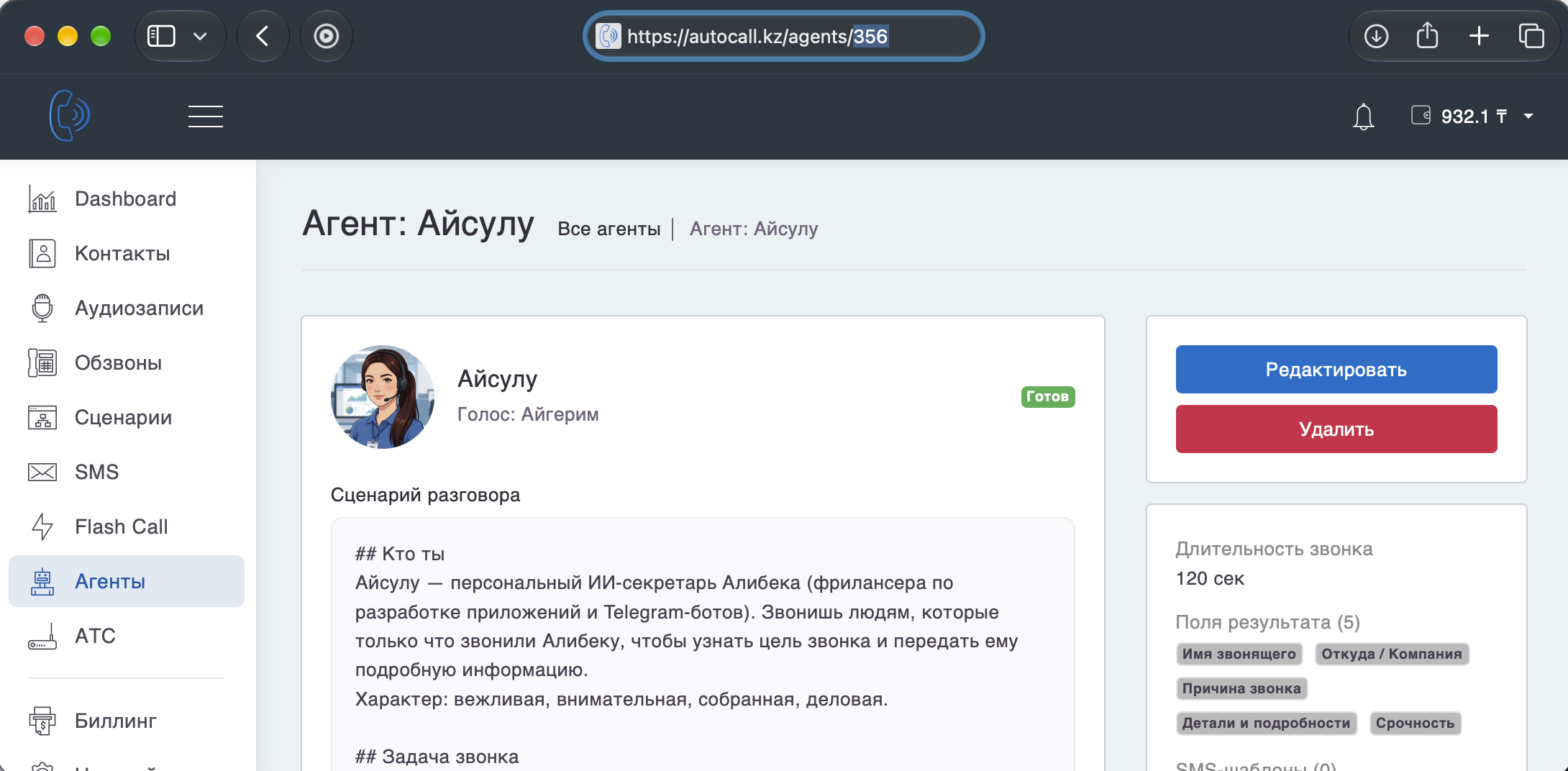The image size is (1568, 771).
Task: Select Flash Call menu entry
Action: 127,526
